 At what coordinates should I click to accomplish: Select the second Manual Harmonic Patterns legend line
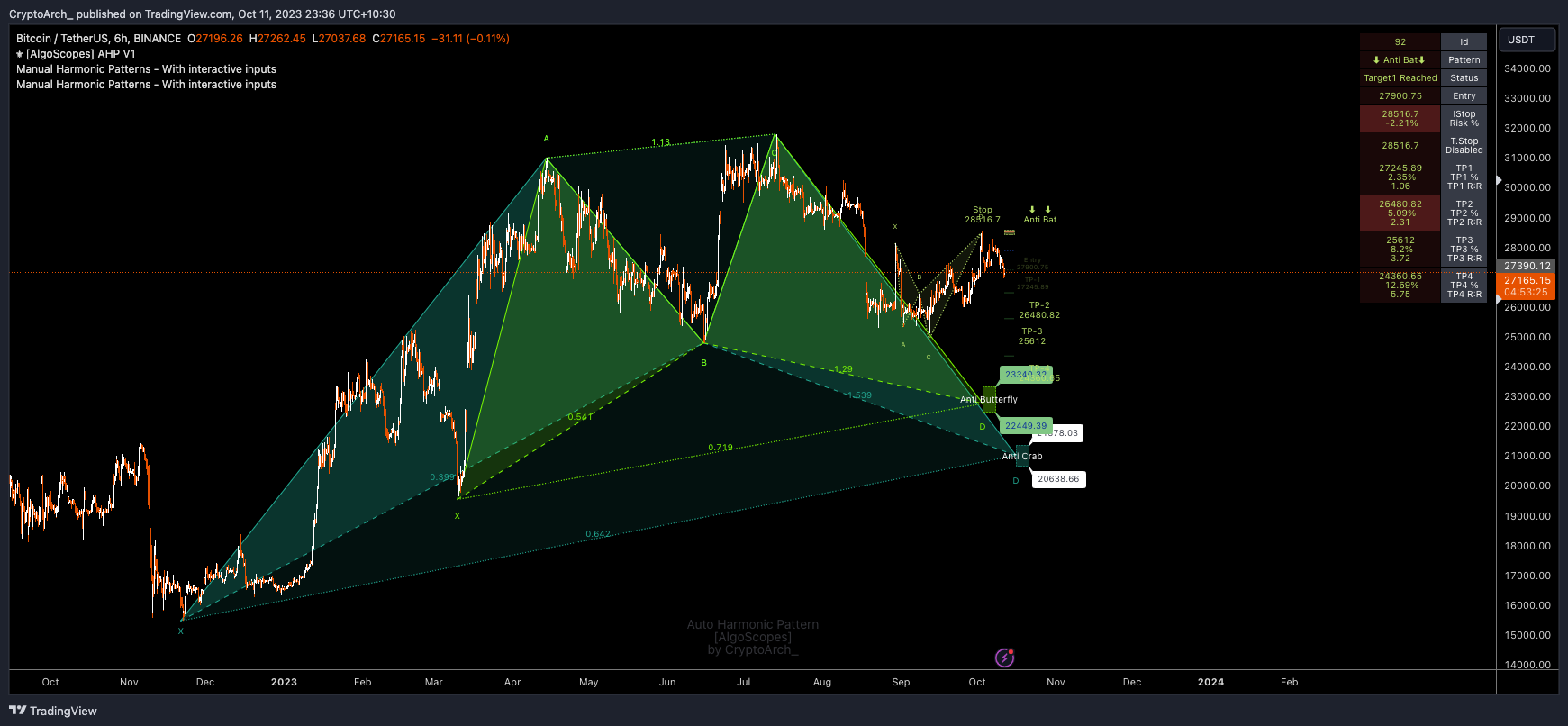coord(146,85)
